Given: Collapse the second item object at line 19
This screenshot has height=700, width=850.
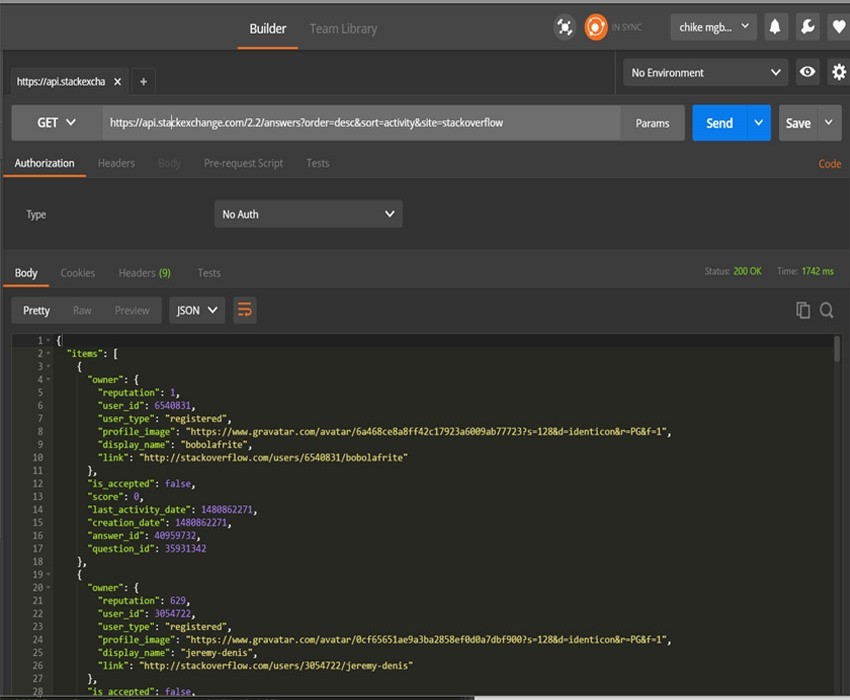Looking at the screenshot, I should coord(48,575).
